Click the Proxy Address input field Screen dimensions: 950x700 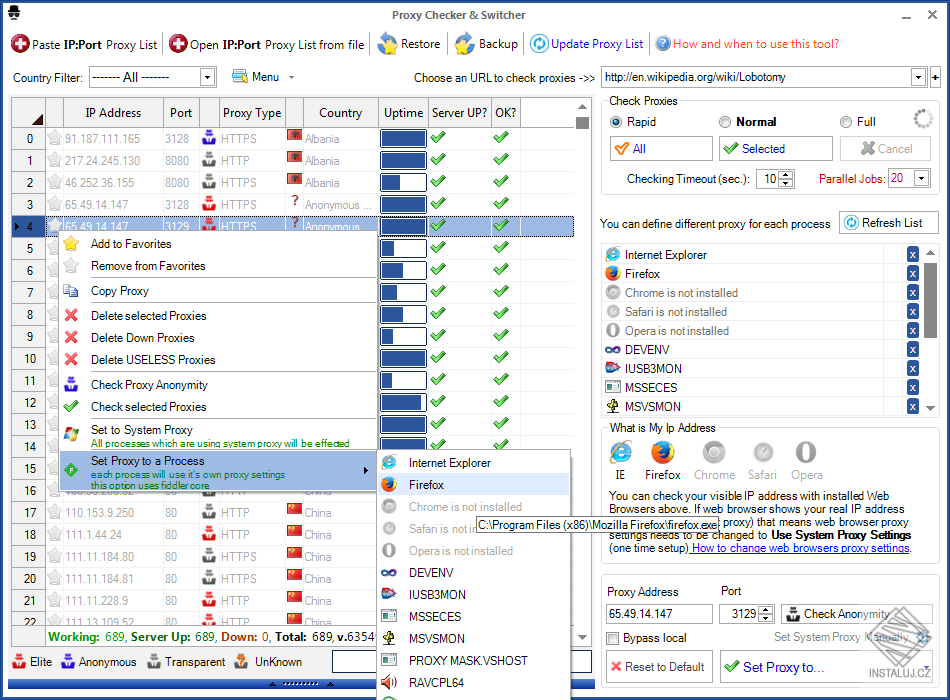[x=659, y=614]
